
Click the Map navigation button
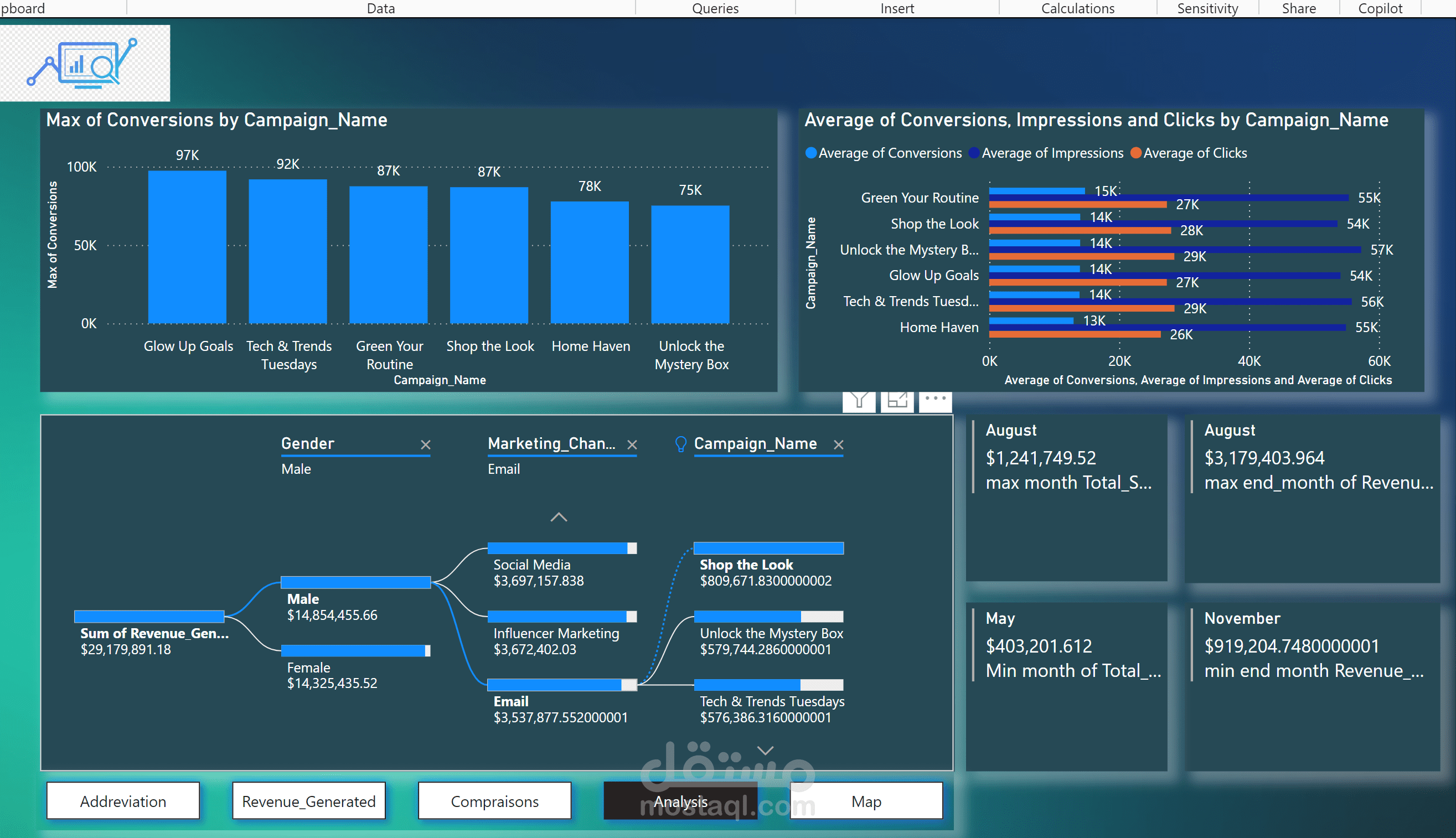tap(866, 801)
